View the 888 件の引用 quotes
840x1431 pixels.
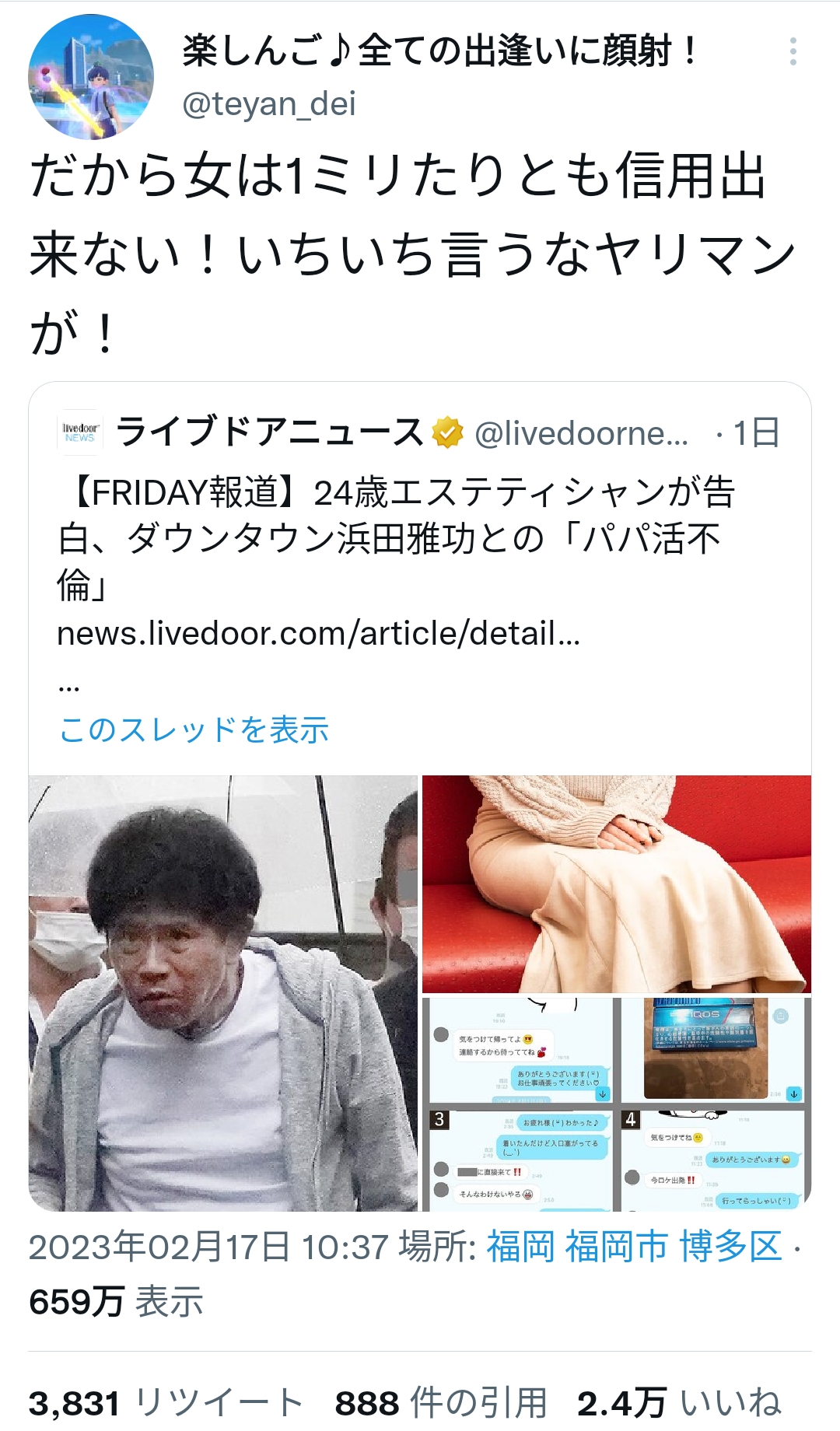441,1404
